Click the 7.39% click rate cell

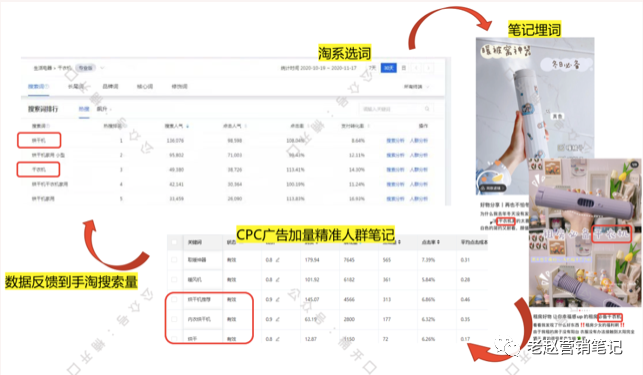pyautogui.click(x=429, y=260)
